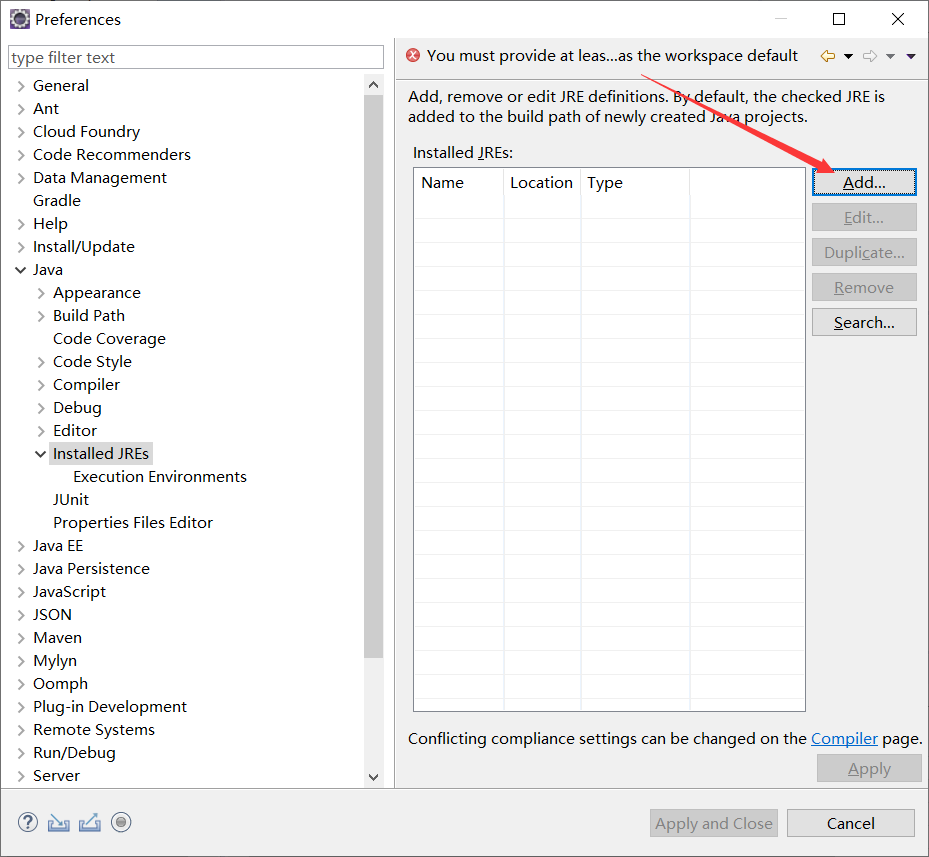This screenshot has width=929, height=857.
Task: Select the Debug item under Java
Action: click(77, 408)
